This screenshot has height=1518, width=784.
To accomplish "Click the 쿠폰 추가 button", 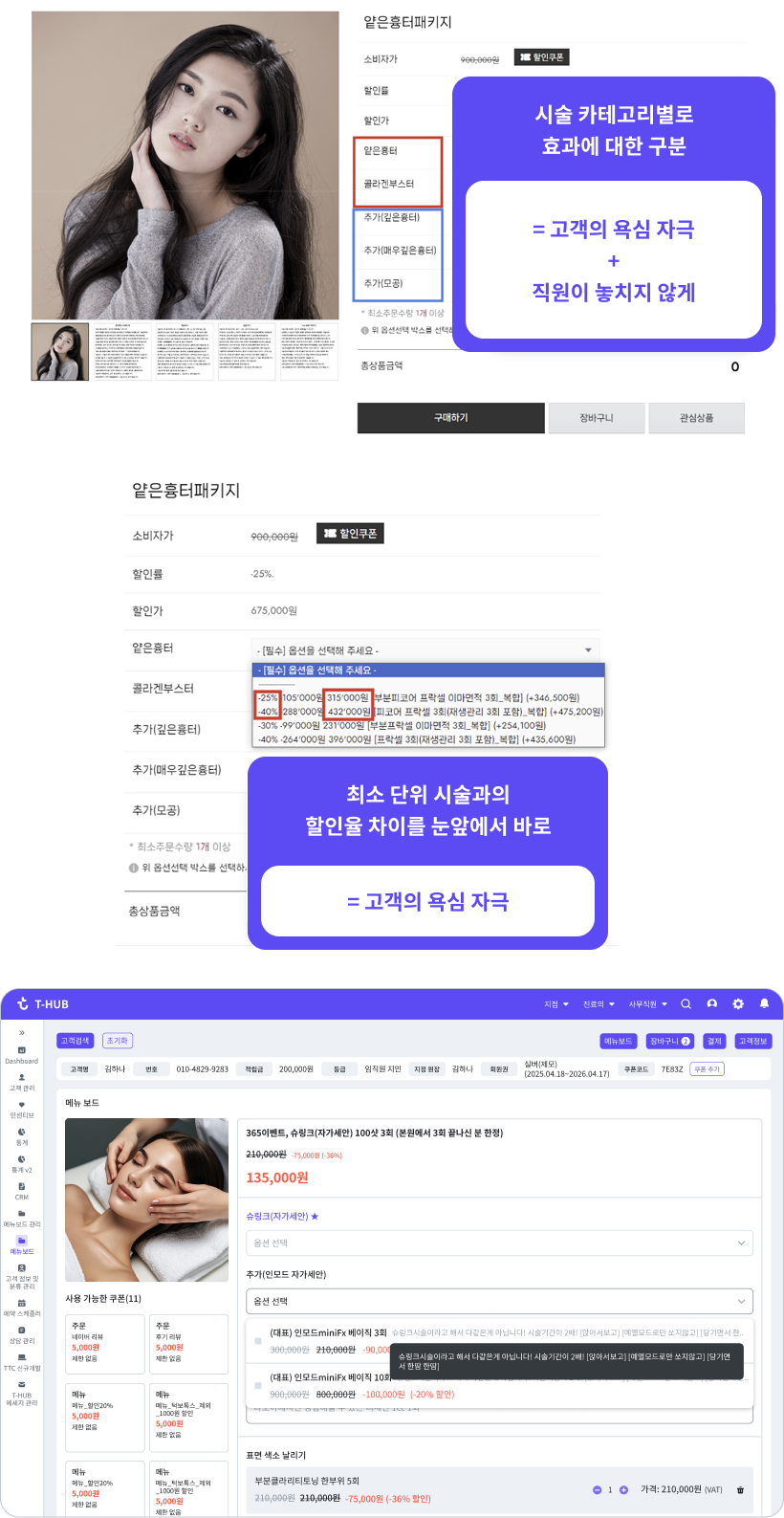I will tap(707, 1069).
